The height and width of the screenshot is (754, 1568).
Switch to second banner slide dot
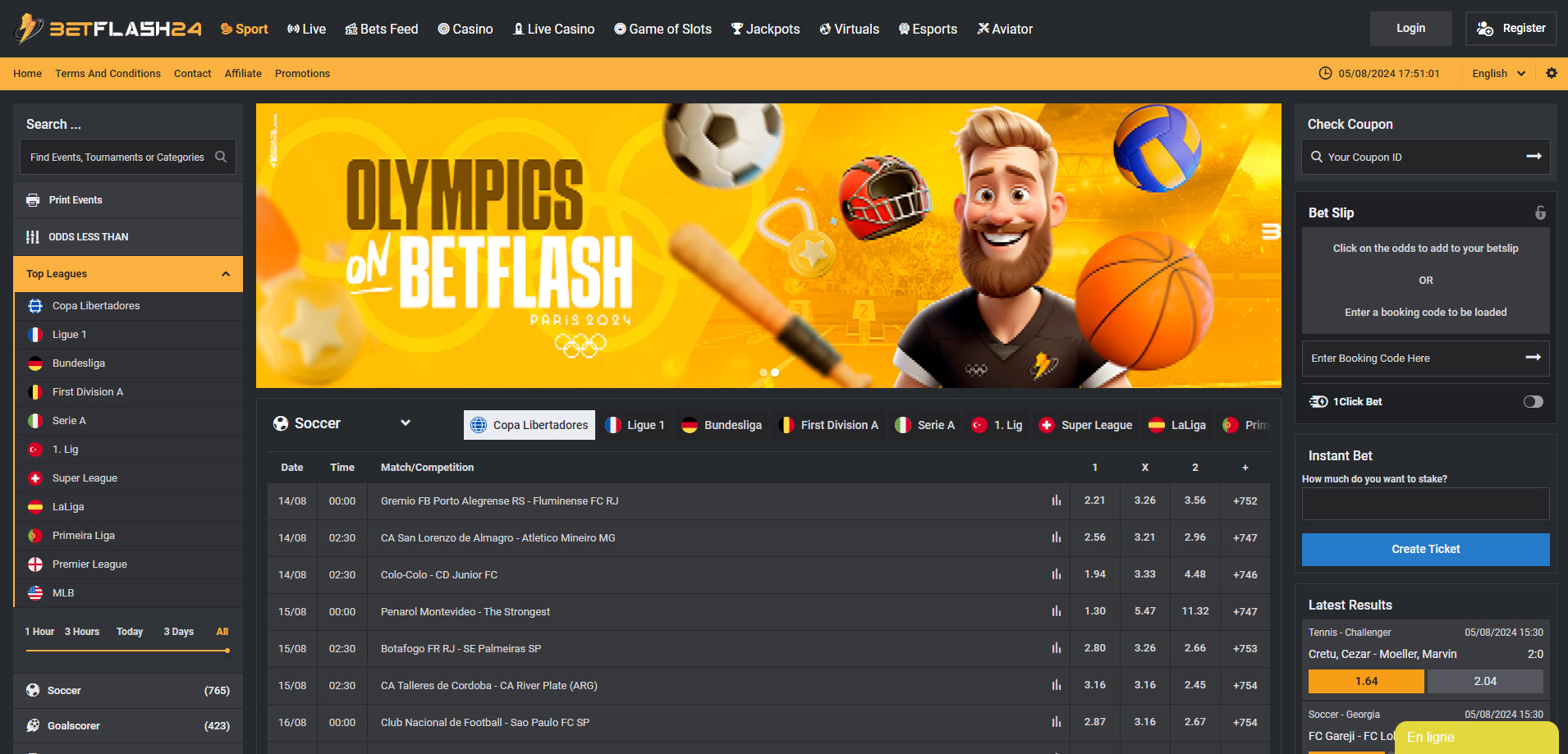coord(775,372)
